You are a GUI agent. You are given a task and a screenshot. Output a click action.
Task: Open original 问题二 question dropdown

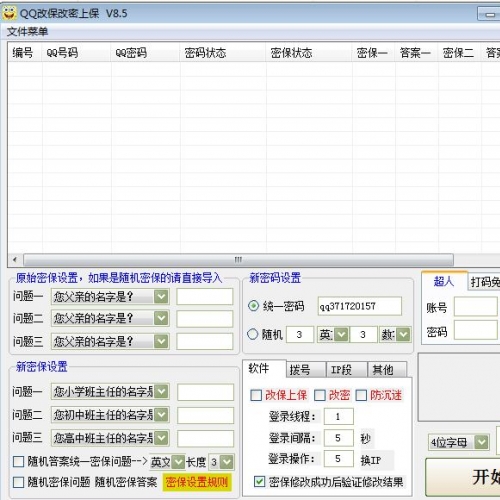(161, 318)
